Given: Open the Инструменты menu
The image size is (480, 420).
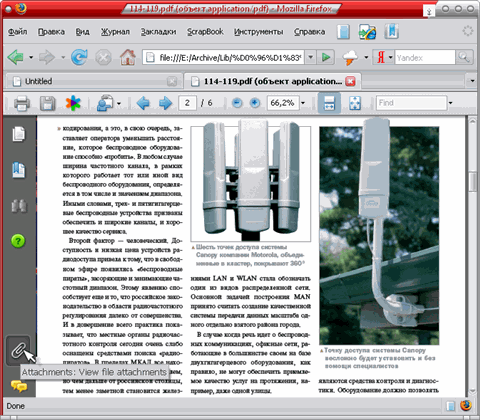Looking at the screenshot, I should coord(258,32).
